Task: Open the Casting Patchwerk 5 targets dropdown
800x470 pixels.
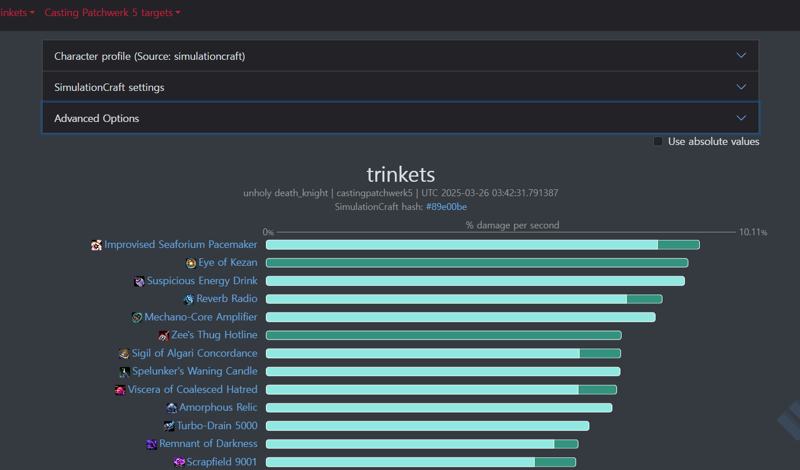Action: coord(112,13)
